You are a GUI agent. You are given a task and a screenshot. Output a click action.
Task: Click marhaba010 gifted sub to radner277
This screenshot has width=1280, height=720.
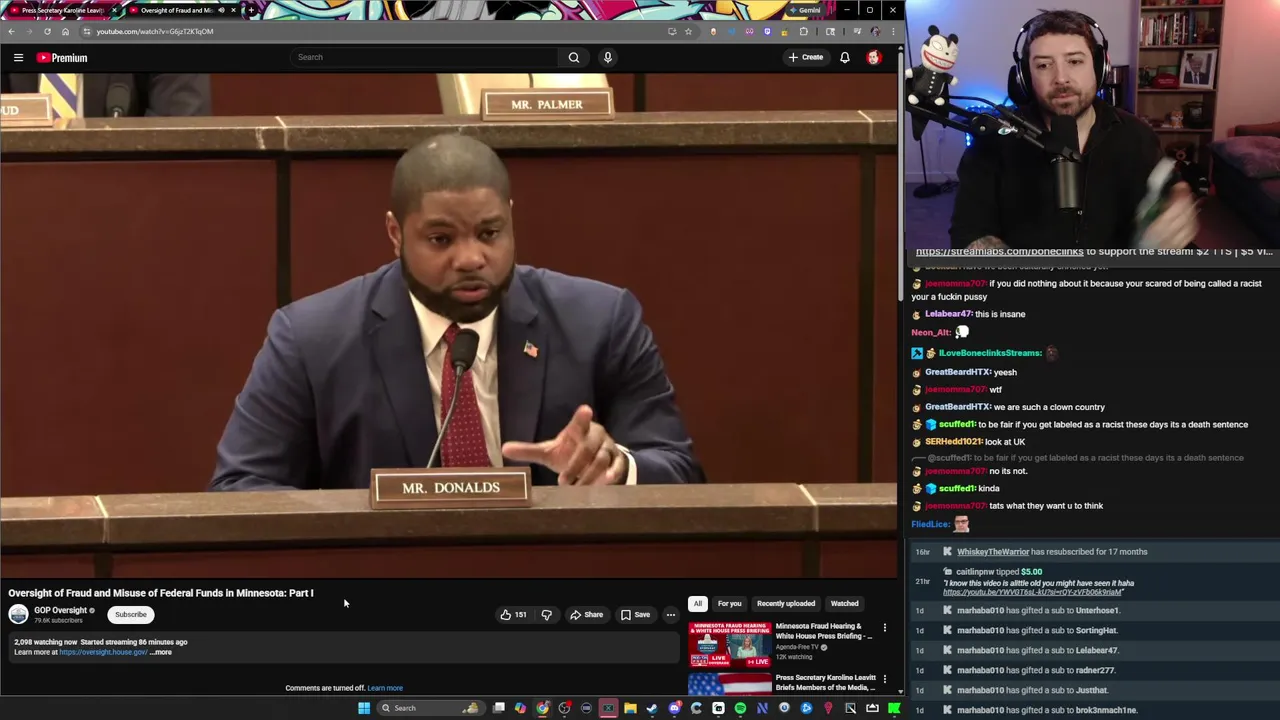pos(1036,670)
